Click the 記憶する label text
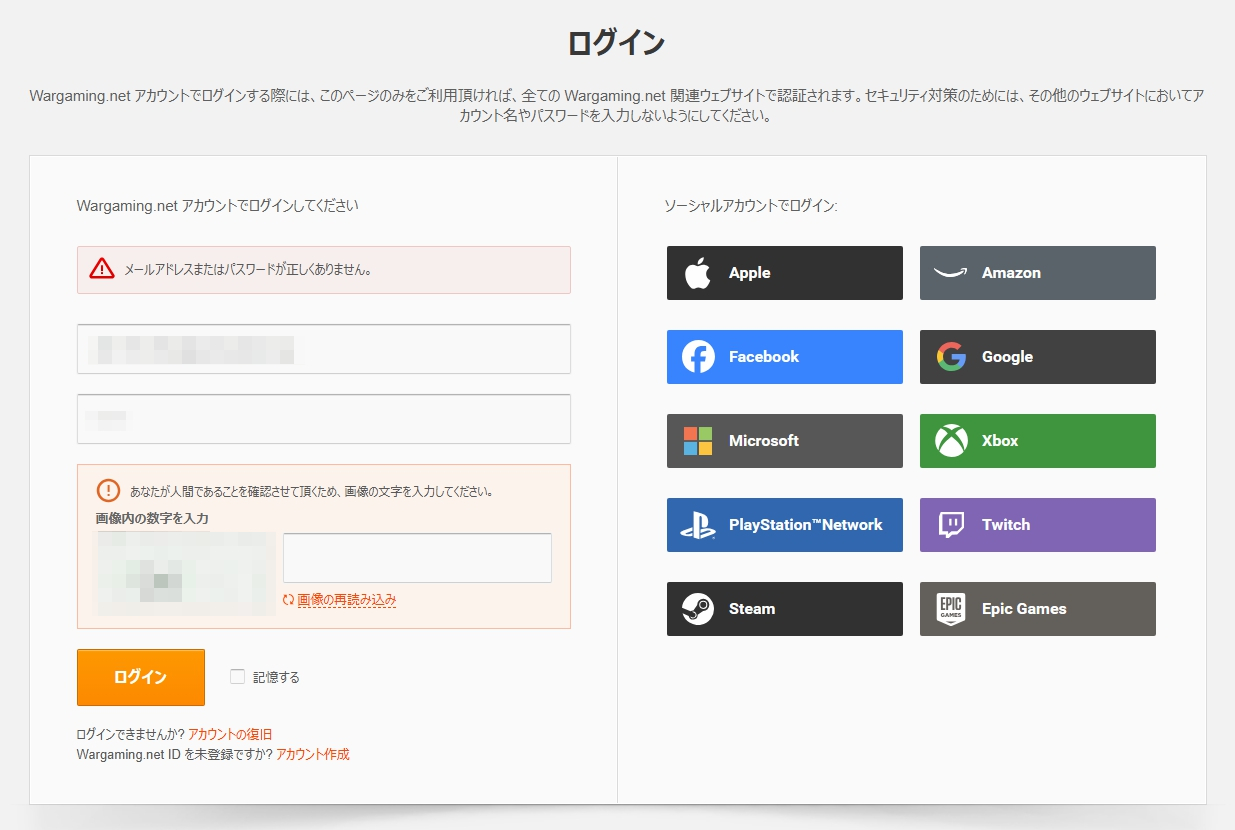Image resolution: width=1235 pixels, height=830 pixels. (276, 677)
